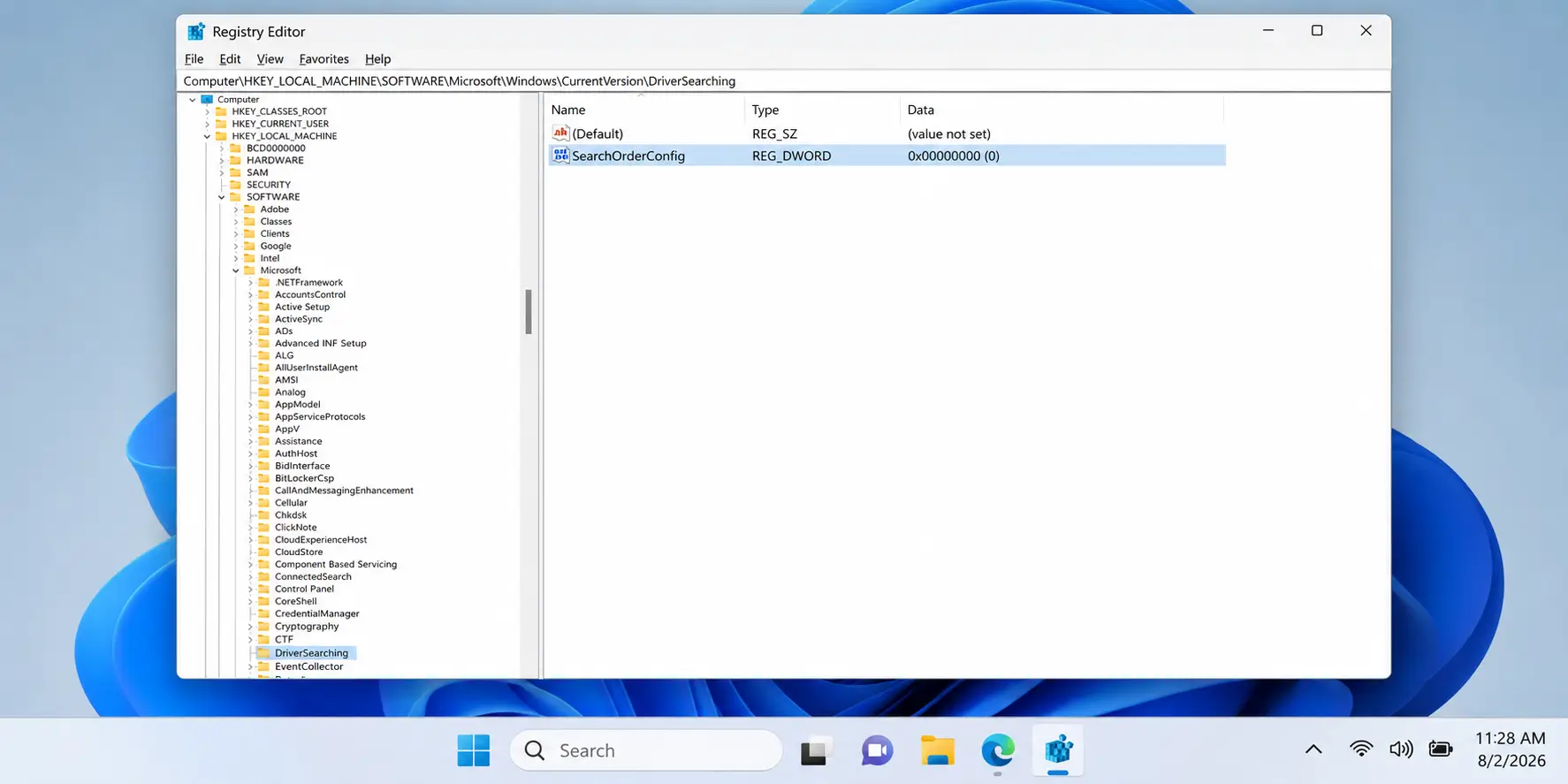The width and height of the screenshot is (1568, 784).
Task: Open the Wi-Fi network icon
Action: click(x=1361, y=750)
